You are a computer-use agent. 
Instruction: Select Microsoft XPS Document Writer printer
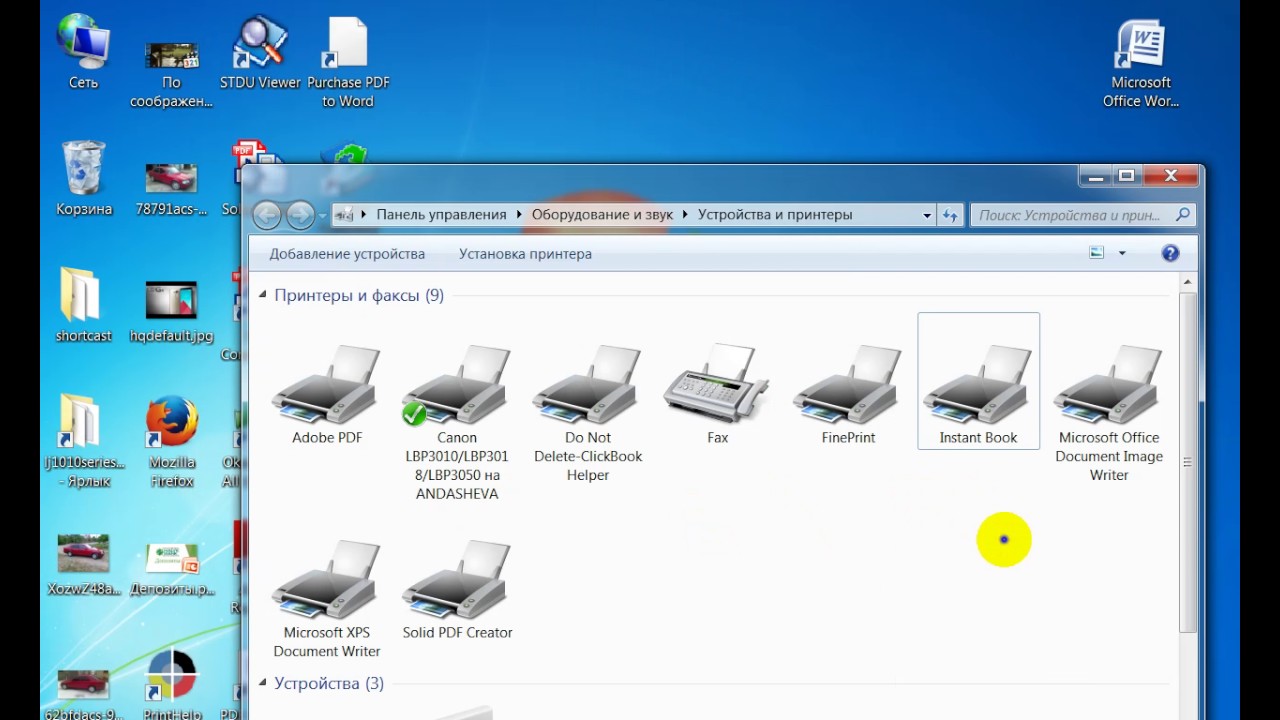(327, 598)
